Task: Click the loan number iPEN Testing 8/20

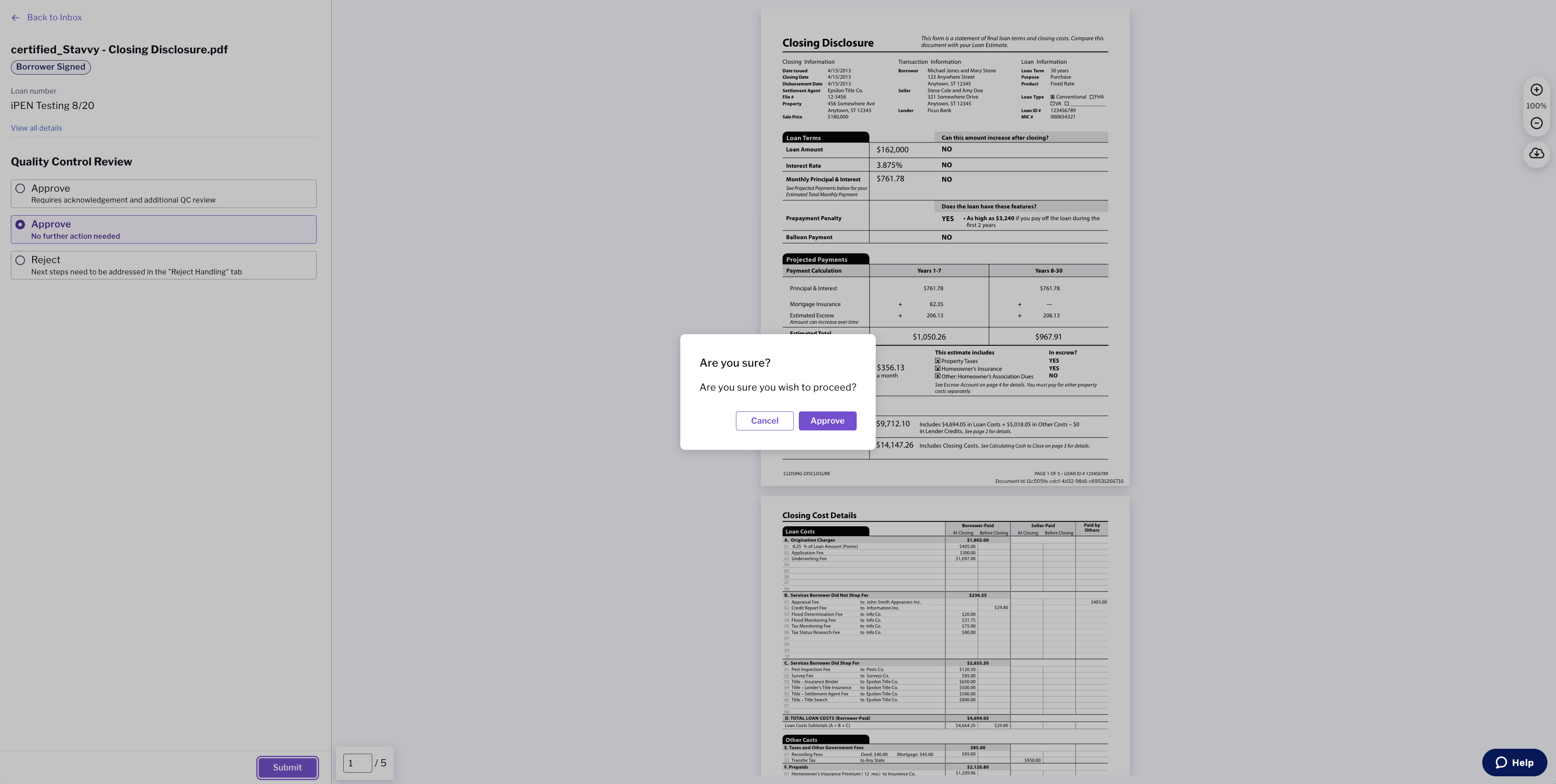Action: 52,106
